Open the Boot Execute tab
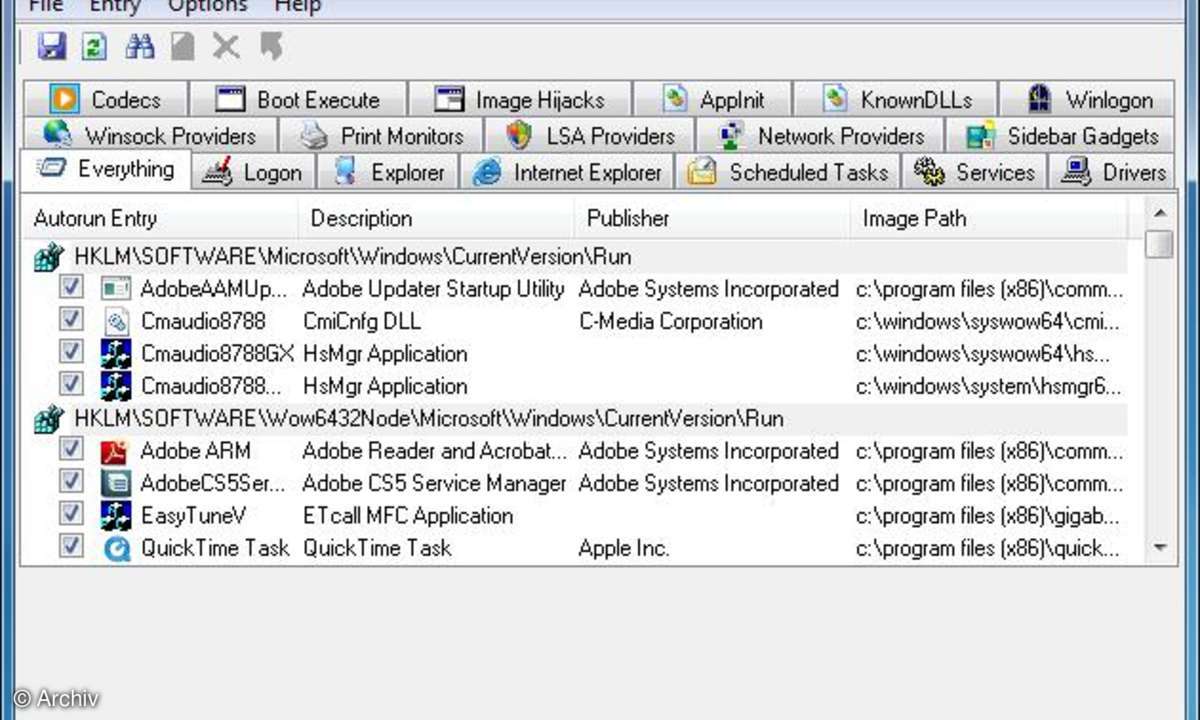The width and height of the screenshot is (1200, 720). tap(298, 100)
